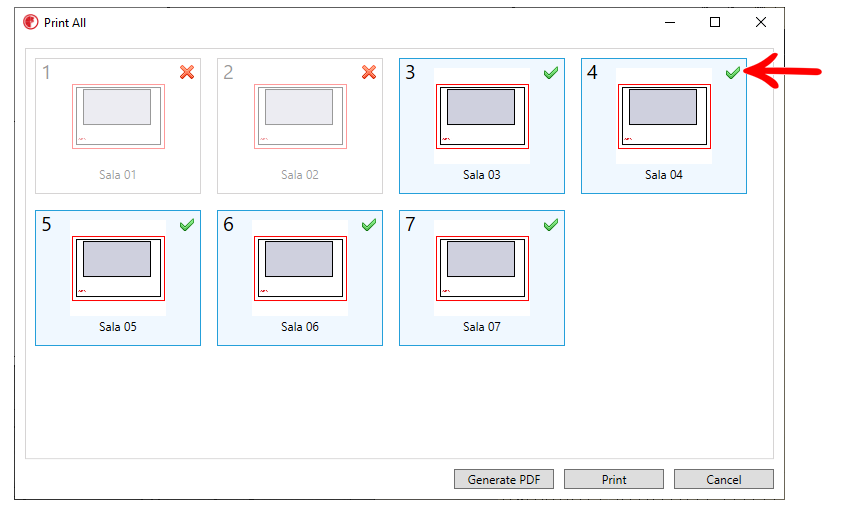
Task: Select the Sala 01 page thumbnail
Action: coord(118,116)
